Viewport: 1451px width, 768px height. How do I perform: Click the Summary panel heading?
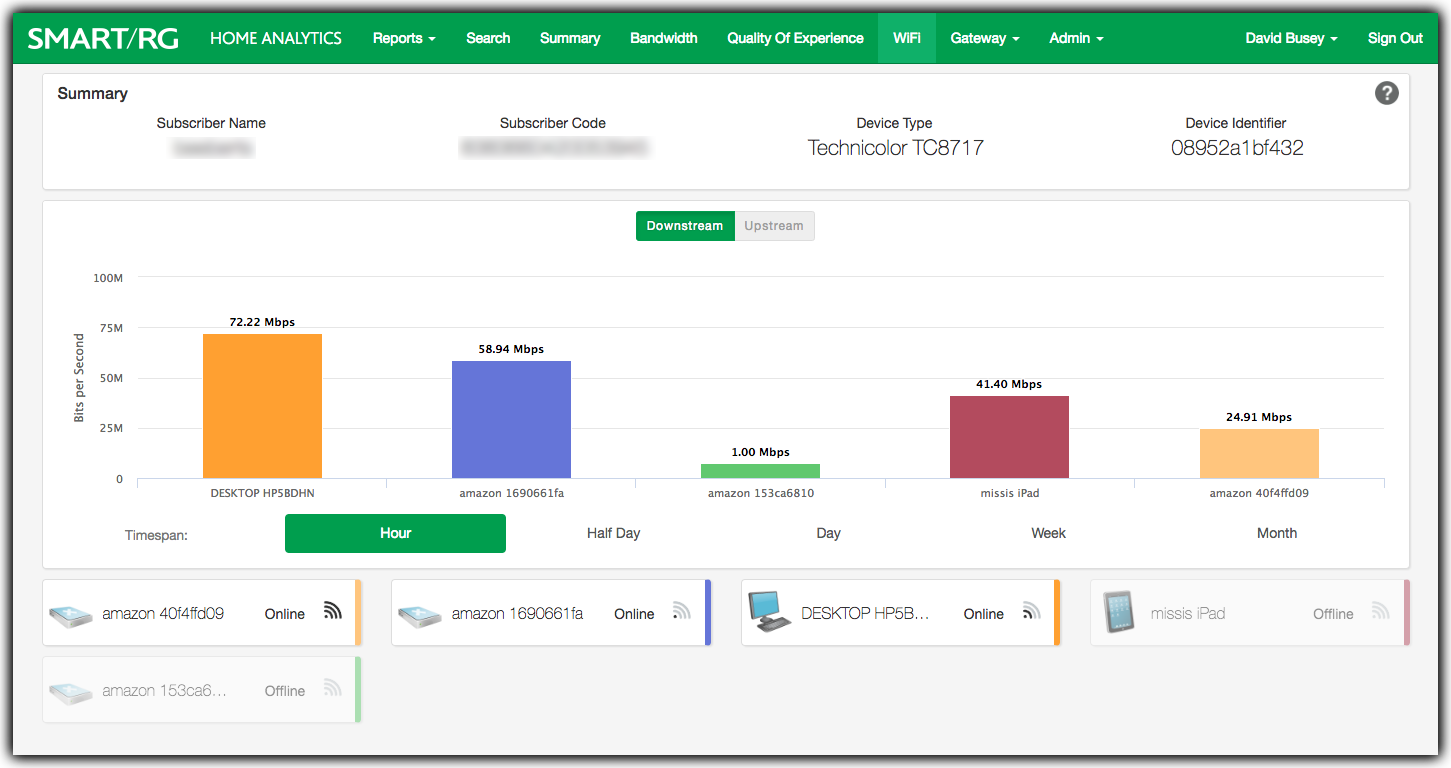tap(93, 93)
